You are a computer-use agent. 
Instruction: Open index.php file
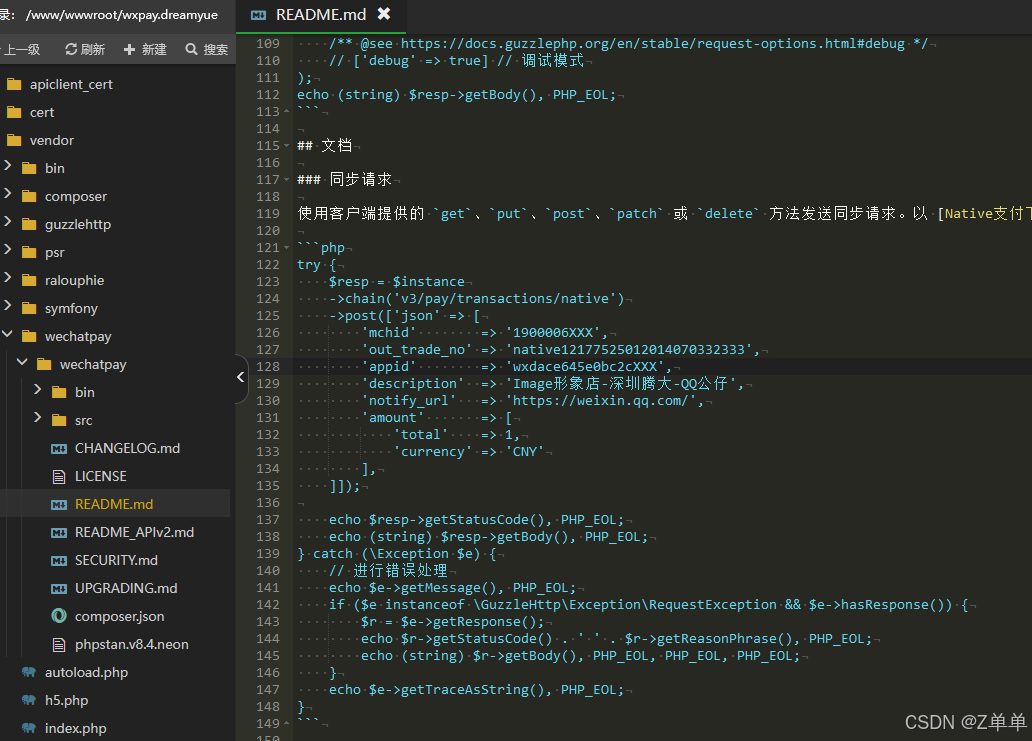[x=75, y=728]
